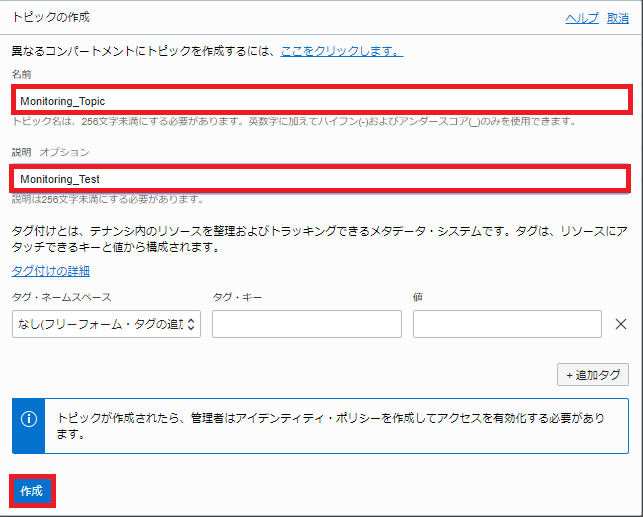
Task: Click the 説明 field label
Action: point(21,152)
